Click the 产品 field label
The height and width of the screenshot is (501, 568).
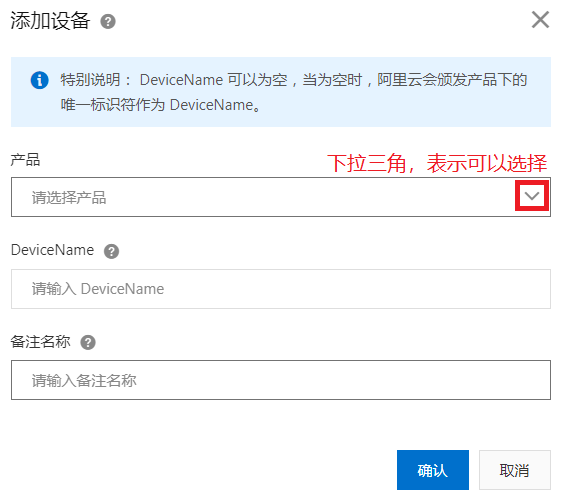25,160
